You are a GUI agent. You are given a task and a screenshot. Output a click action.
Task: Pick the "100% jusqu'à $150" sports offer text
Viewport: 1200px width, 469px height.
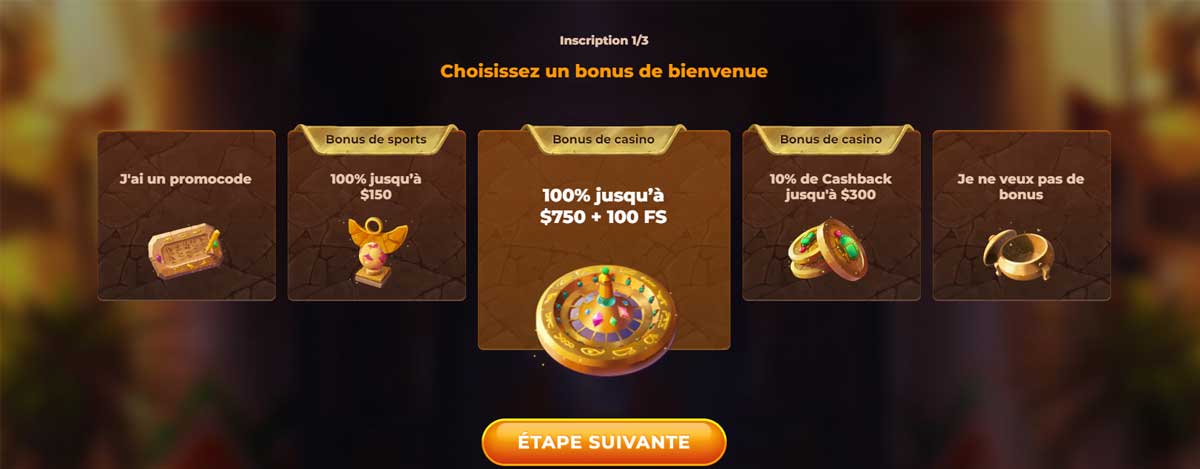(376, 187)
